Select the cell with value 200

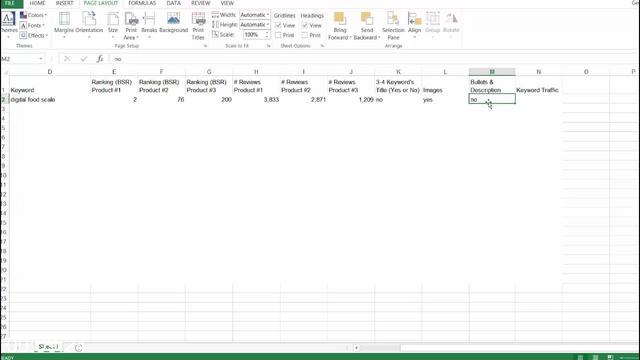(209, 100)
